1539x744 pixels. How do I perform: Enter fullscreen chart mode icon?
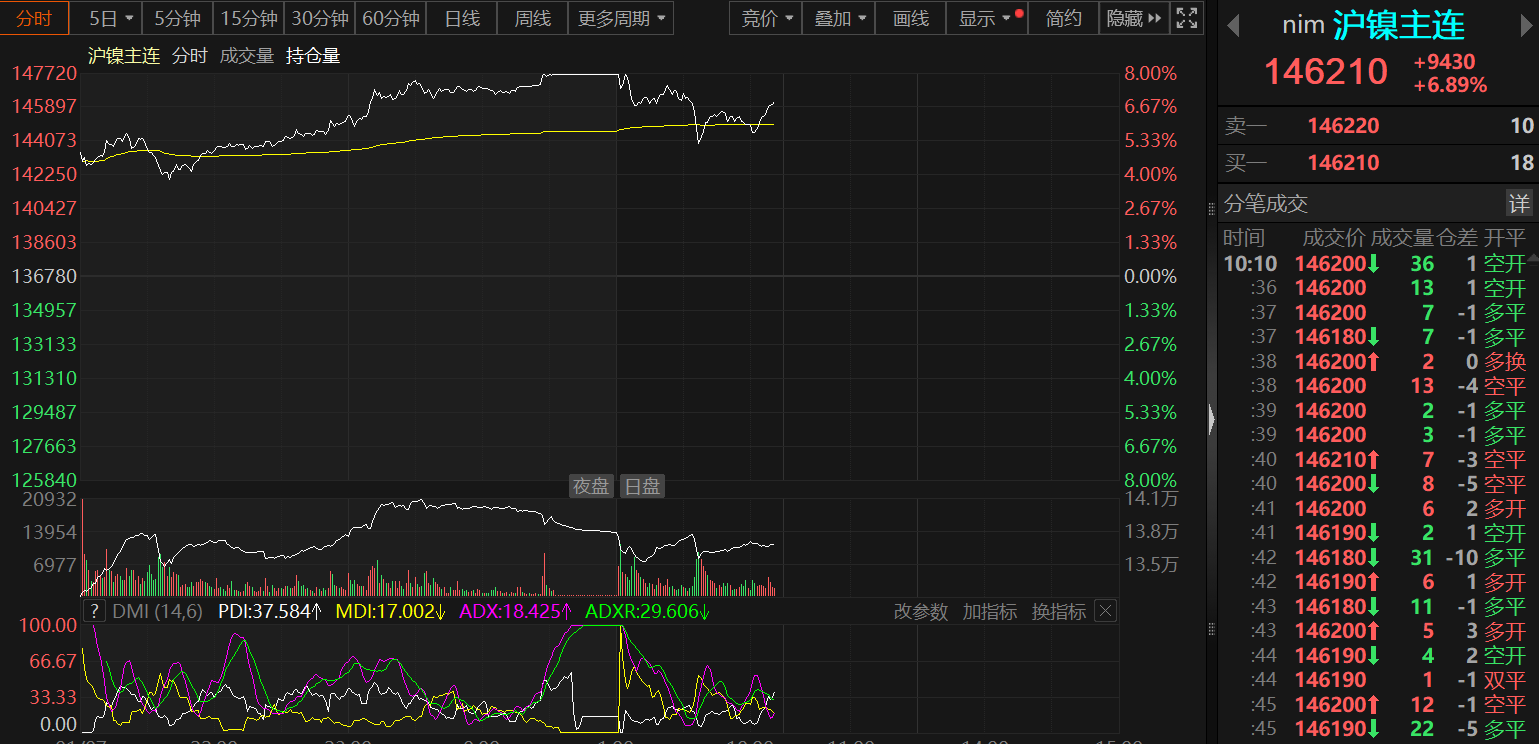[1187, 18]
